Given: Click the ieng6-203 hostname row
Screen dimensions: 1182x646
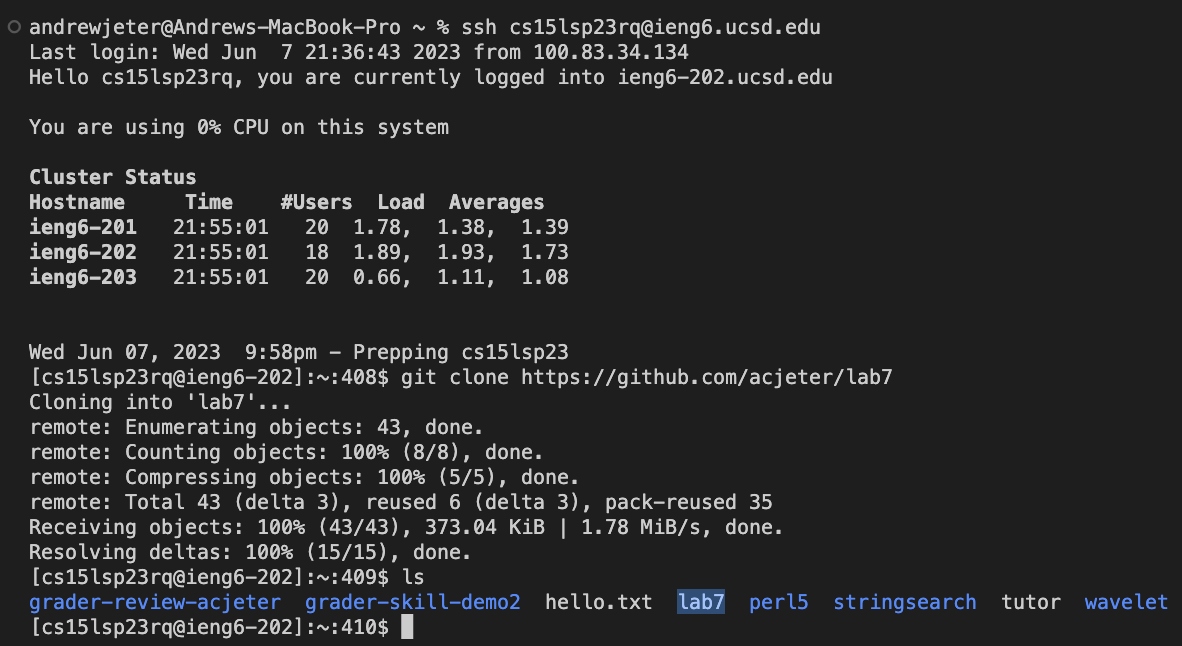Looking at the screenshot, I should pos(299,277).
